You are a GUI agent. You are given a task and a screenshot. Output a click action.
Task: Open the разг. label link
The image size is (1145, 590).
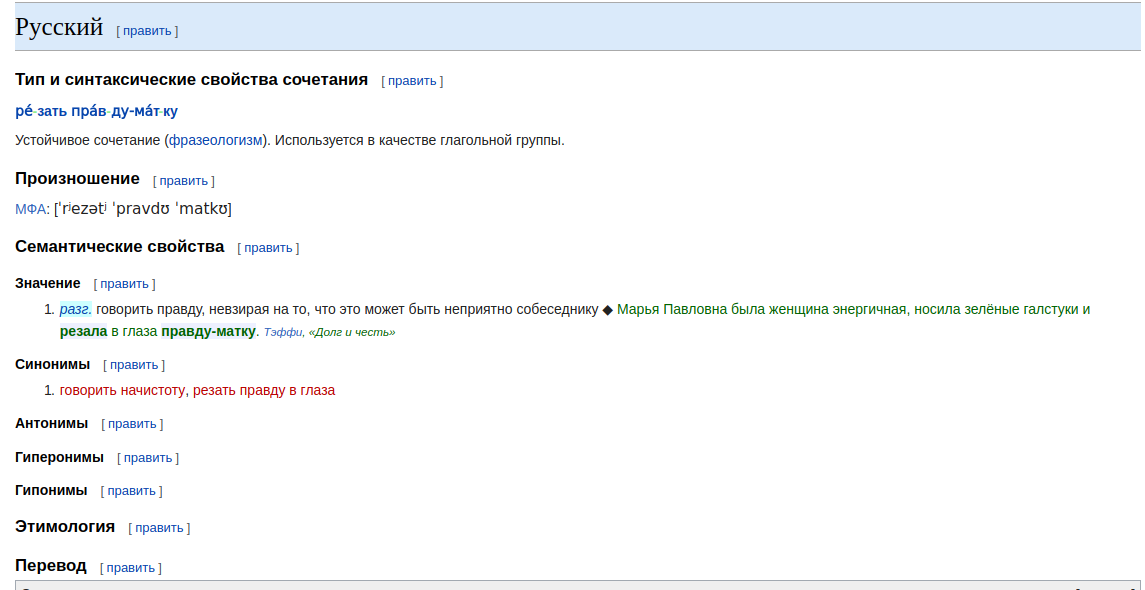76,309
